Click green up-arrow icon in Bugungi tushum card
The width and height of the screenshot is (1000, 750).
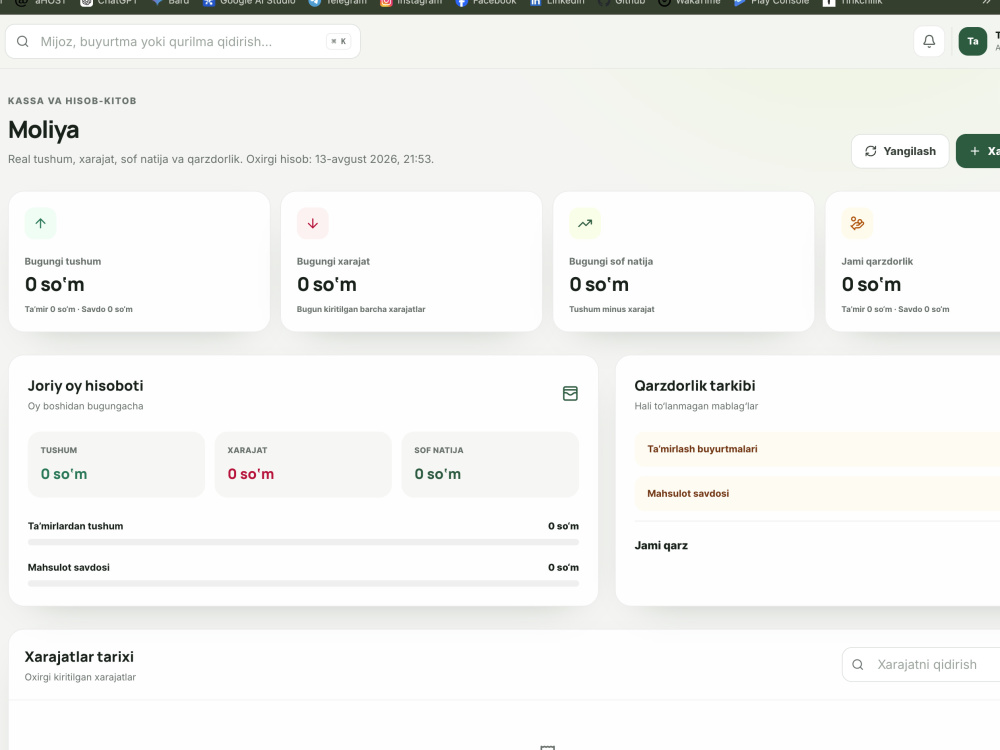click(40, 223)
